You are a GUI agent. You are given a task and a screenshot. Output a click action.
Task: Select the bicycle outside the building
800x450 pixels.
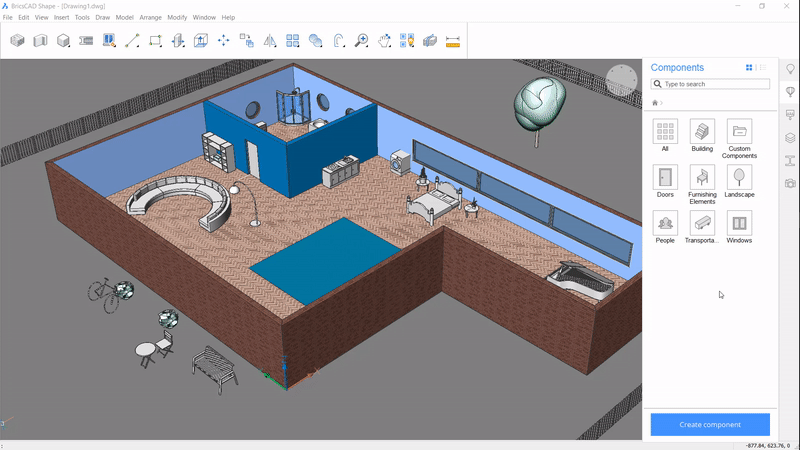tap(105, 295)
